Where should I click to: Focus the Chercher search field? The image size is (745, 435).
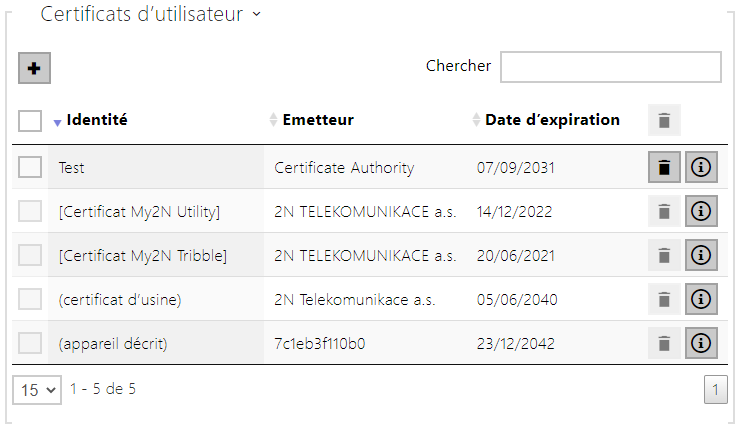(x=611, y=67)
